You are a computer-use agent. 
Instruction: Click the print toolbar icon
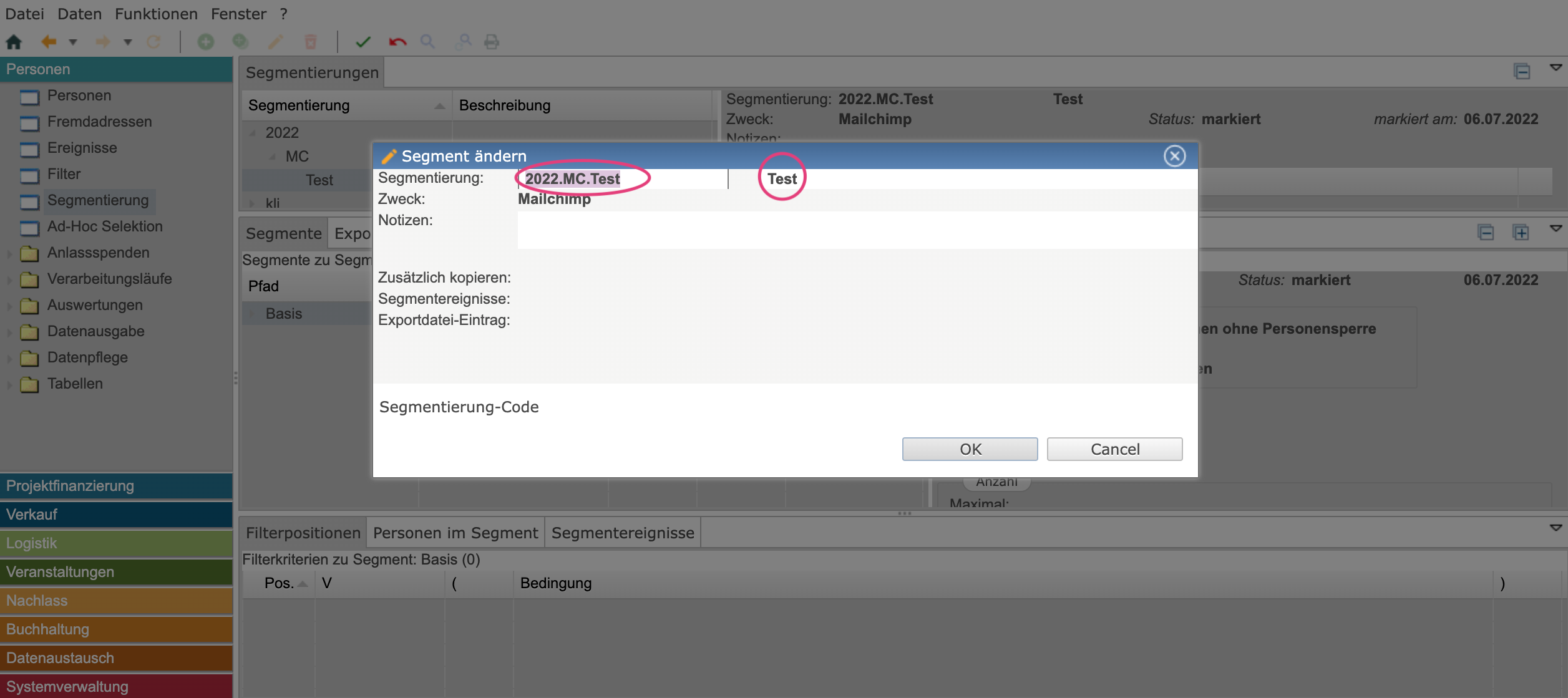coord(492,42)
